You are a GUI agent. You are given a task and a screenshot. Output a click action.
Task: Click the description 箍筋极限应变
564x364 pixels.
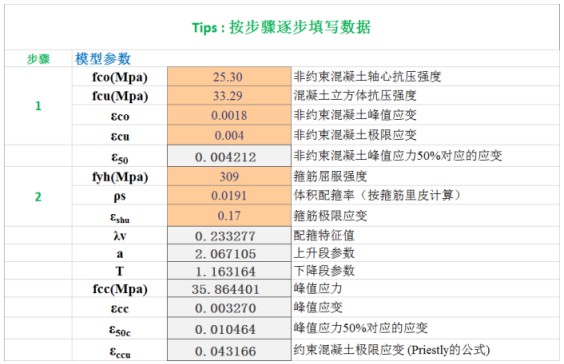click(x=330, y=215)
